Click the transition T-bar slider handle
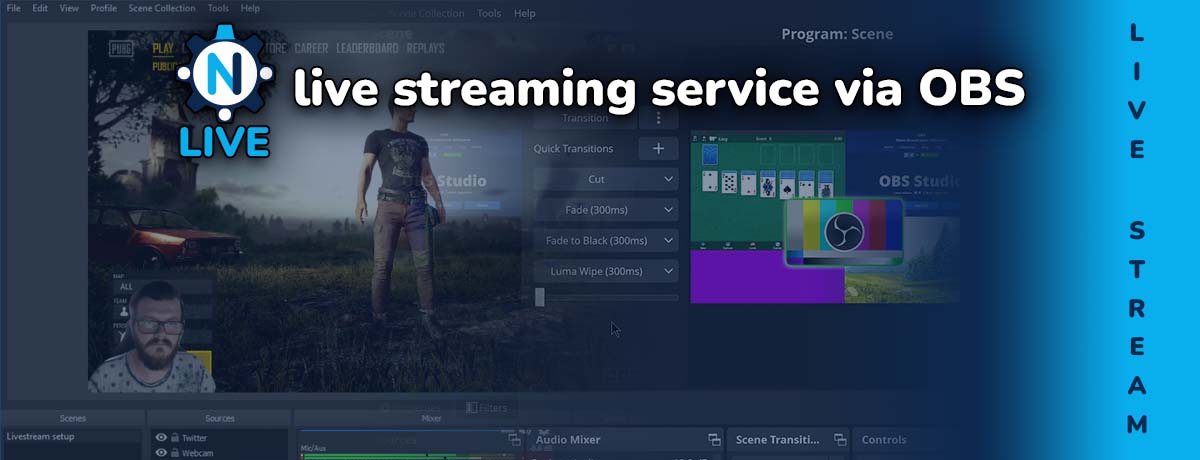 coord(540,297)
